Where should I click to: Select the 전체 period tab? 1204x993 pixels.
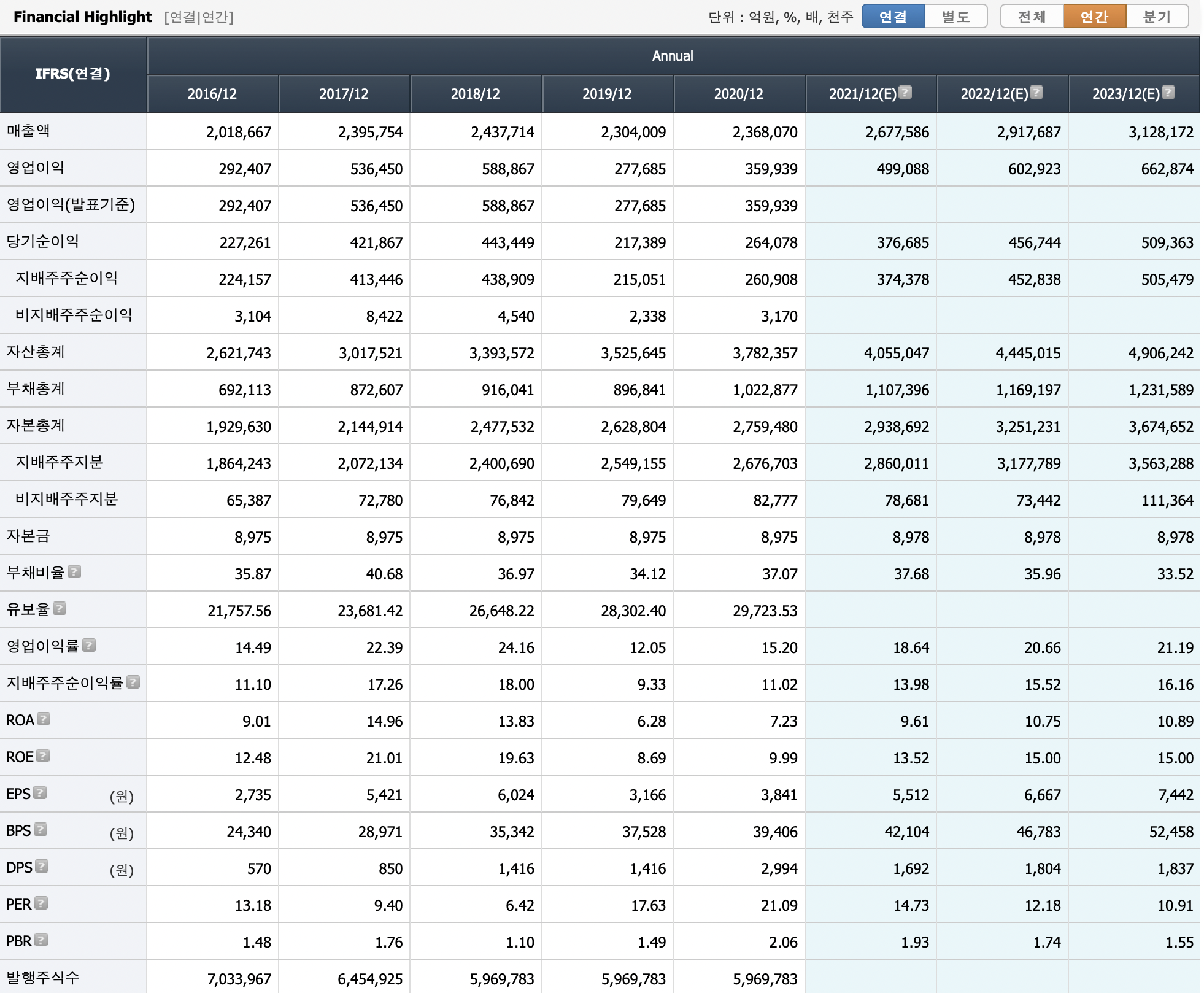pos(1032,17)
